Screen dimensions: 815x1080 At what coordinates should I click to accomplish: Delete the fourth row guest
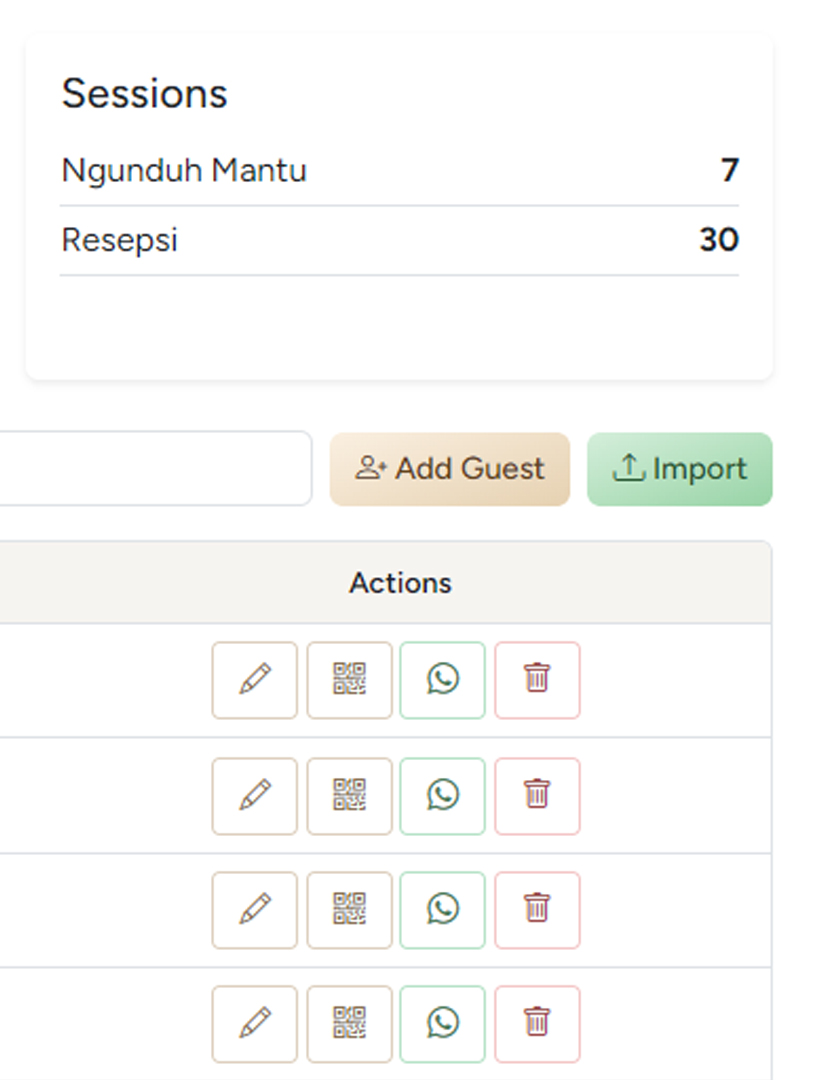[537, 1024]
